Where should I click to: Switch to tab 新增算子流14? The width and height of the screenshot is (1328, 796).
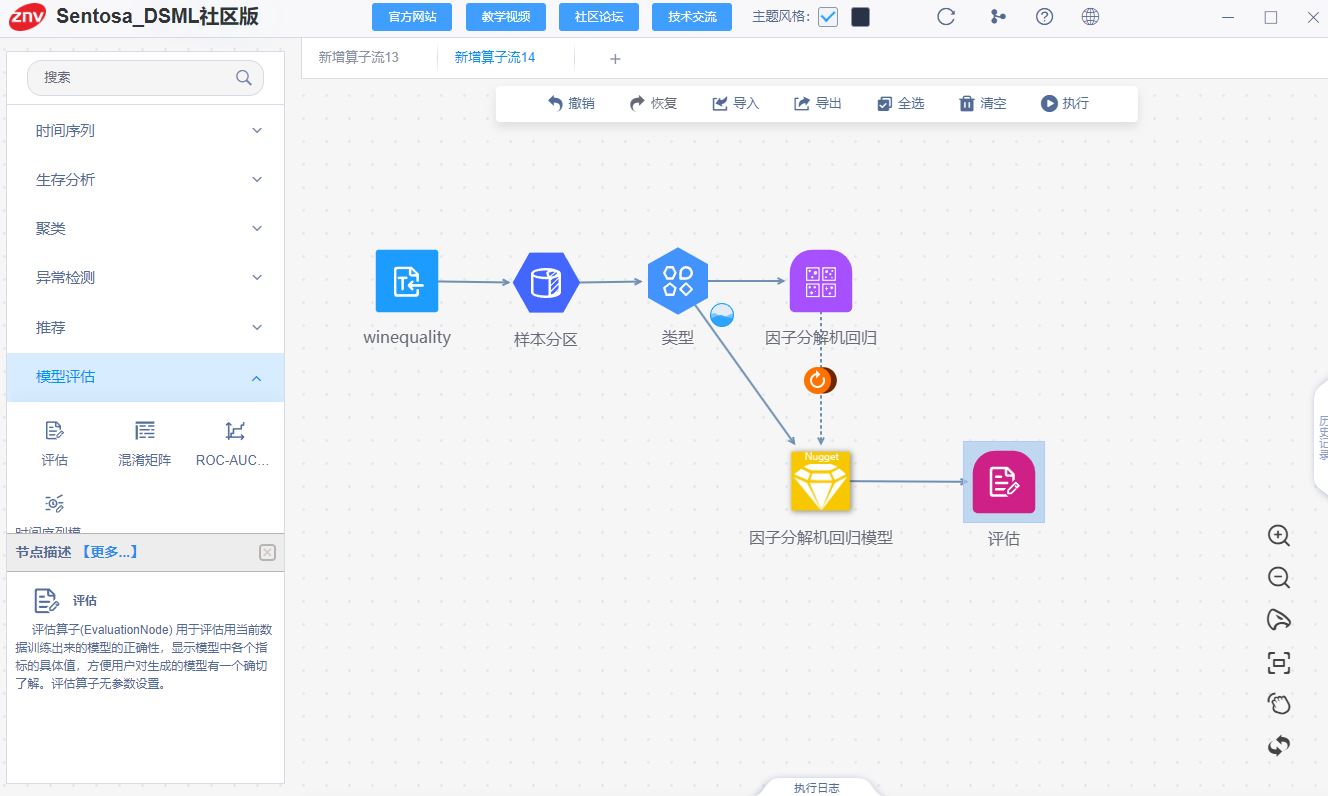[495, 57]
